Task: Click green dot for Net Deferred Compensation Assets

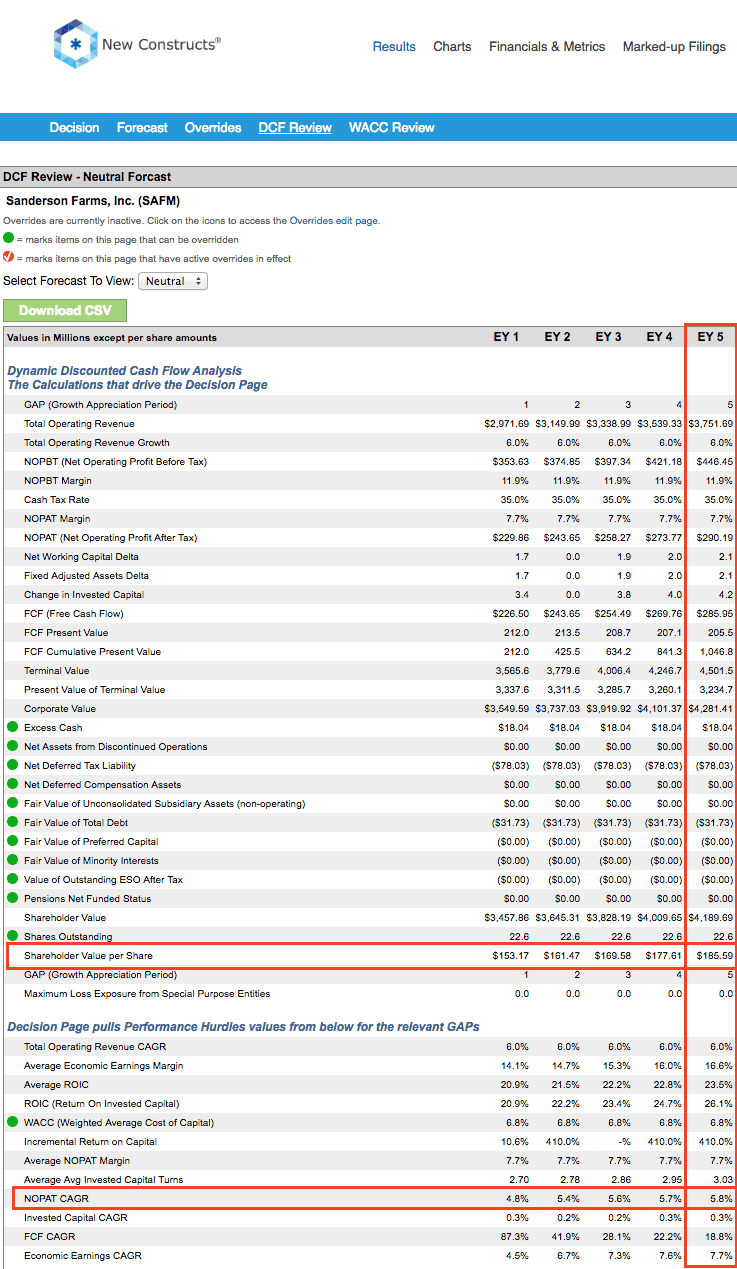Action: (13, 784)
